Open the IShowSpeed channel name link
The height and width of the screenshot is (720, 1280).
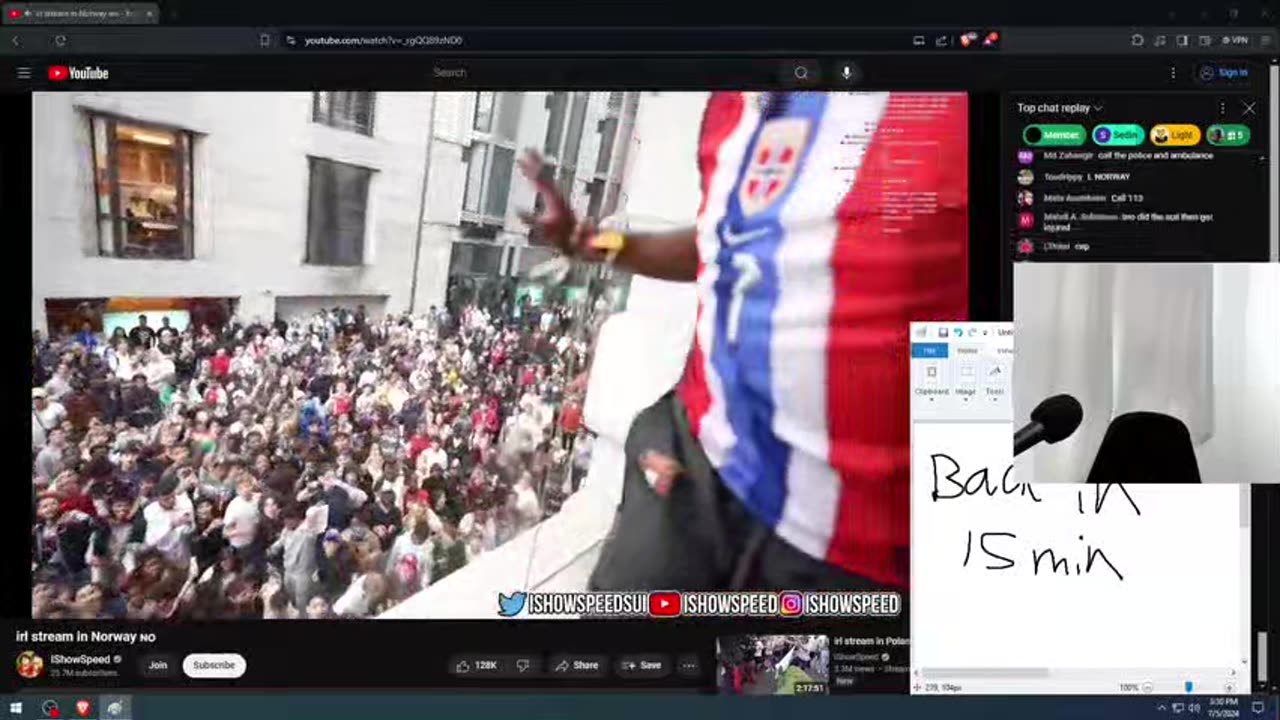pos(80,660)
